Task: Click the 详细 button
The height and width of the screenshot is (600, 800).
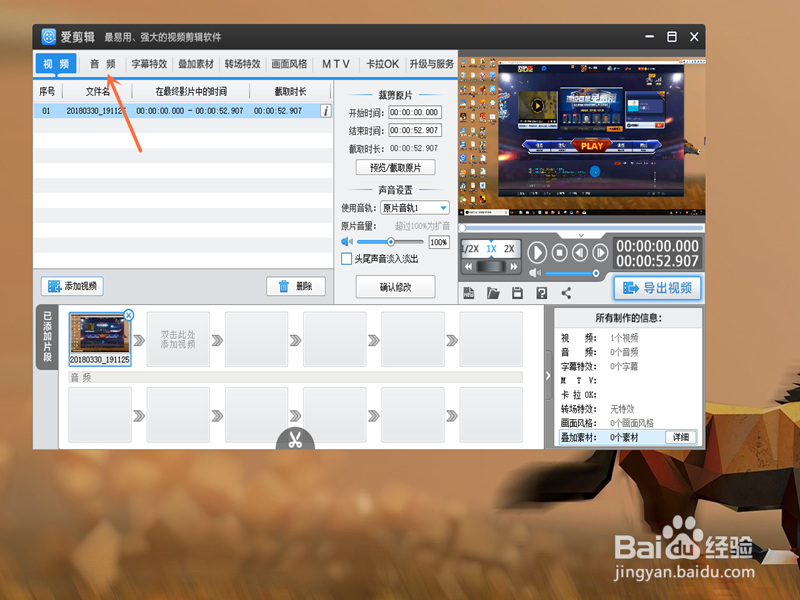Action: point(681,437)
